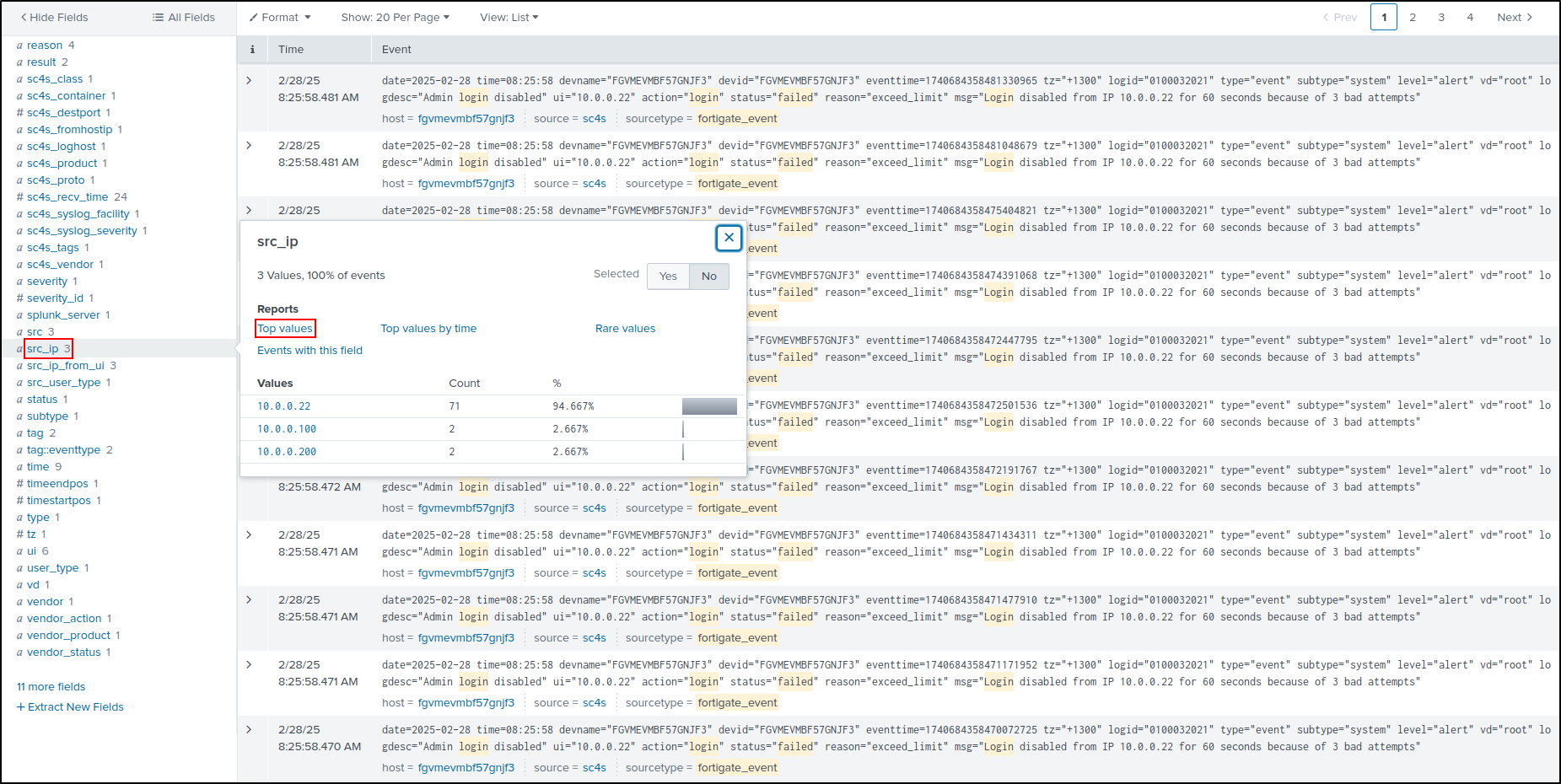Expand the event row with eventtime ending 1434311
This screenshot has height=784, width=1561.
[x=249, y=534]
